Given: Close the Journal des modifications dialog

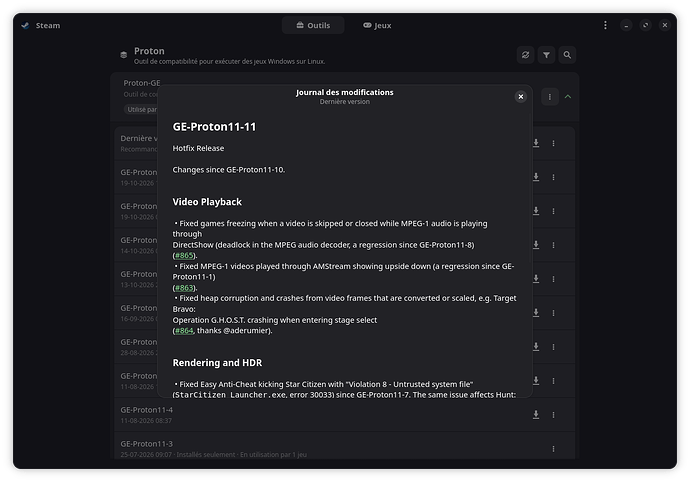Looking at the screenshot, I should click(x=521, y=96).
